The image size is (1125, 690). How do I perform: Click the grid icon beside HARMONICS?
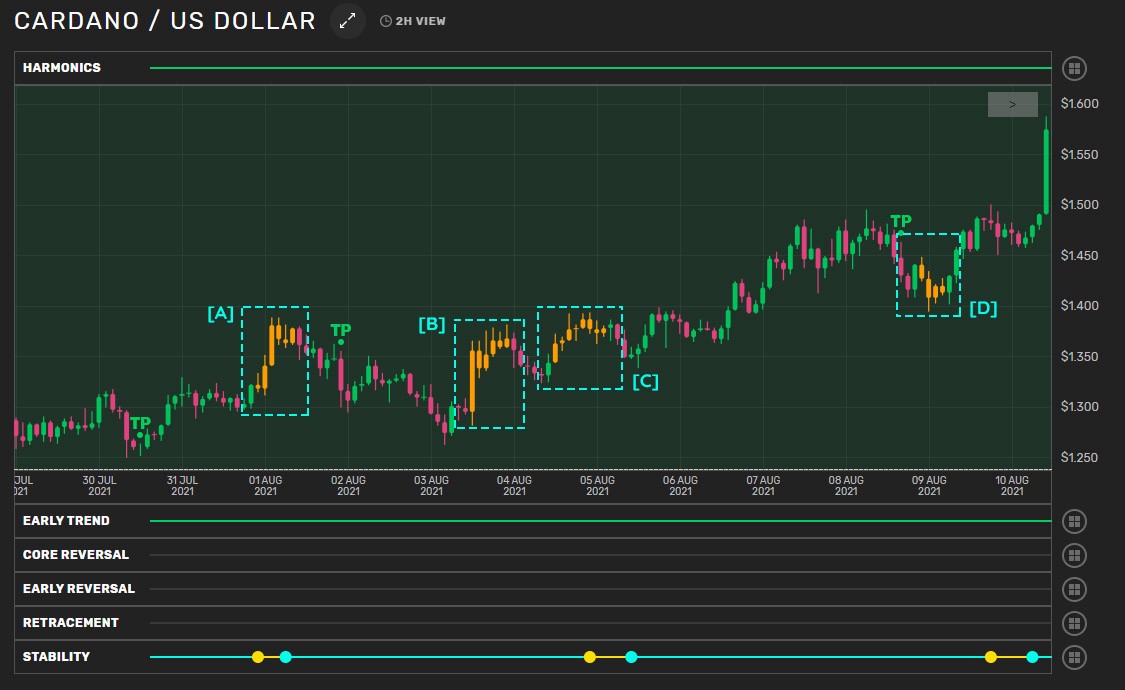(1074, 69)
